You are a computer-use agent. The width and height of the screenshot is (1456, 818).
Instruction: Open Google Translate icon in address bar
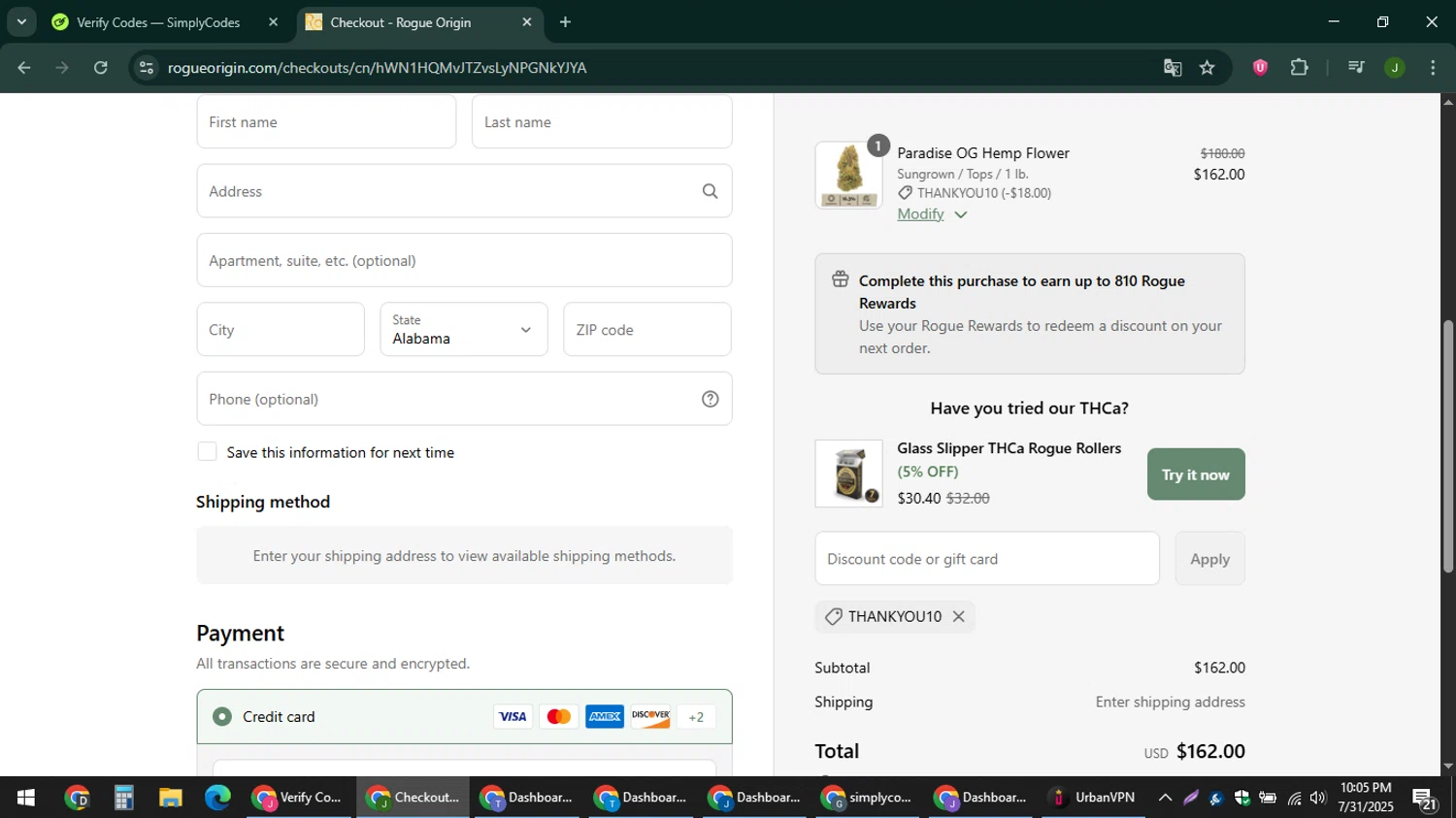click(1173, 68)
